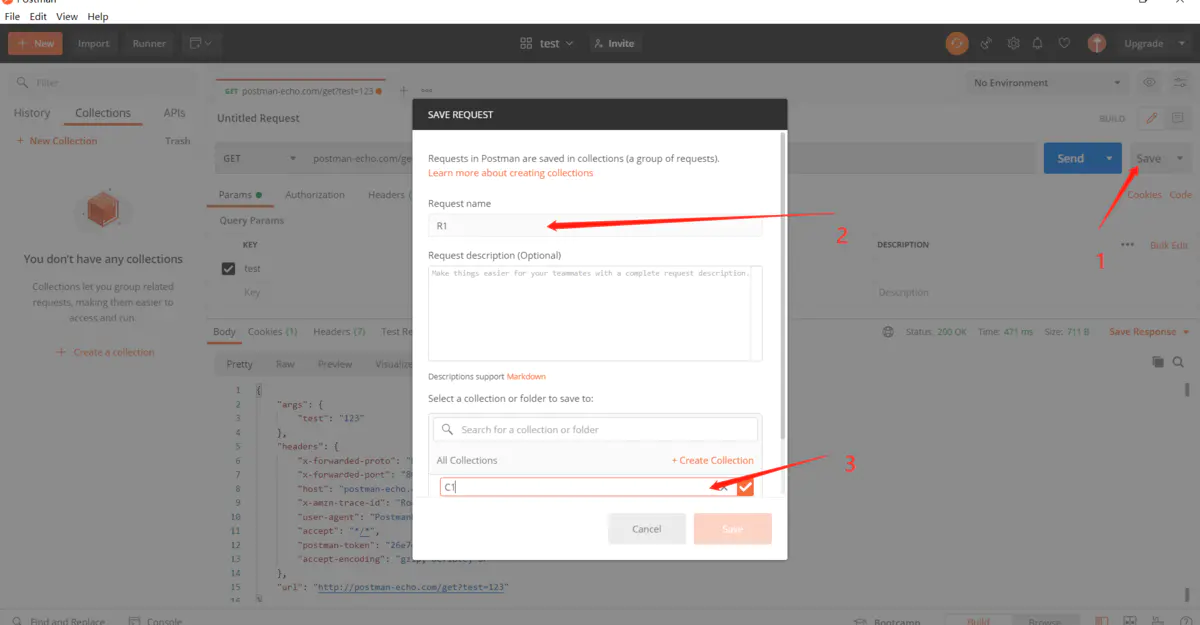Image resolution: width=1200 pixels, height=625 pixels.
Task: Open the GET method dropdown
Action: [x=260, y=158]
